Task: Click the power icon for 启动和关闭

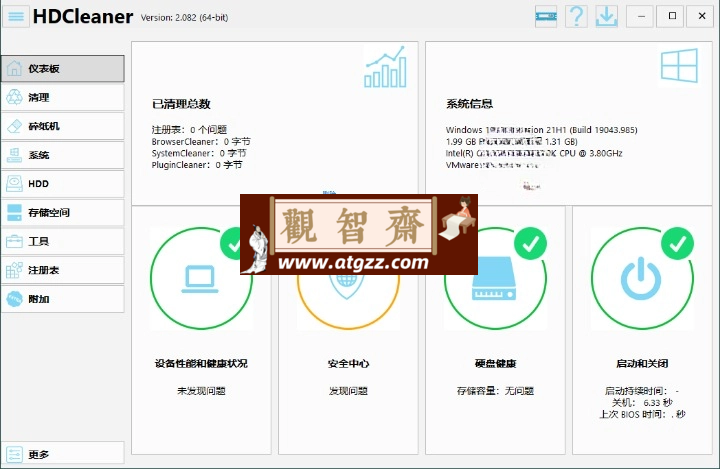Action: pos(641,278)
